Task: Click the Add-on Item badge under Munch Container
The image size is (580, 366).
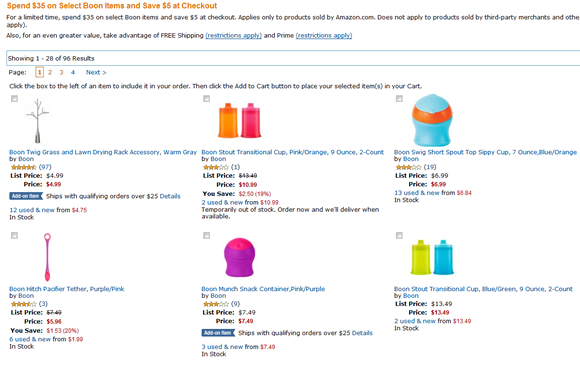Action: click(218, 333)
